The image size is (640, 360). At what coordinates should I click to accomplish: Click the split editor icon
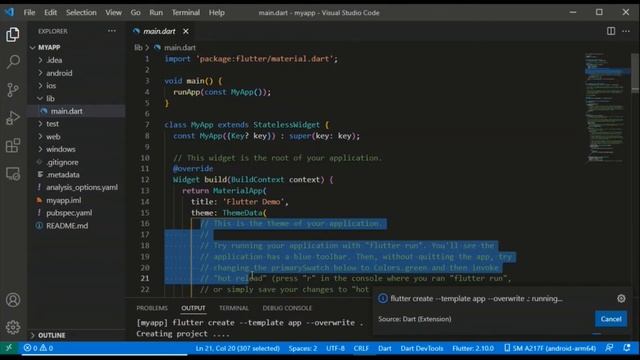(x=611, y=31)
